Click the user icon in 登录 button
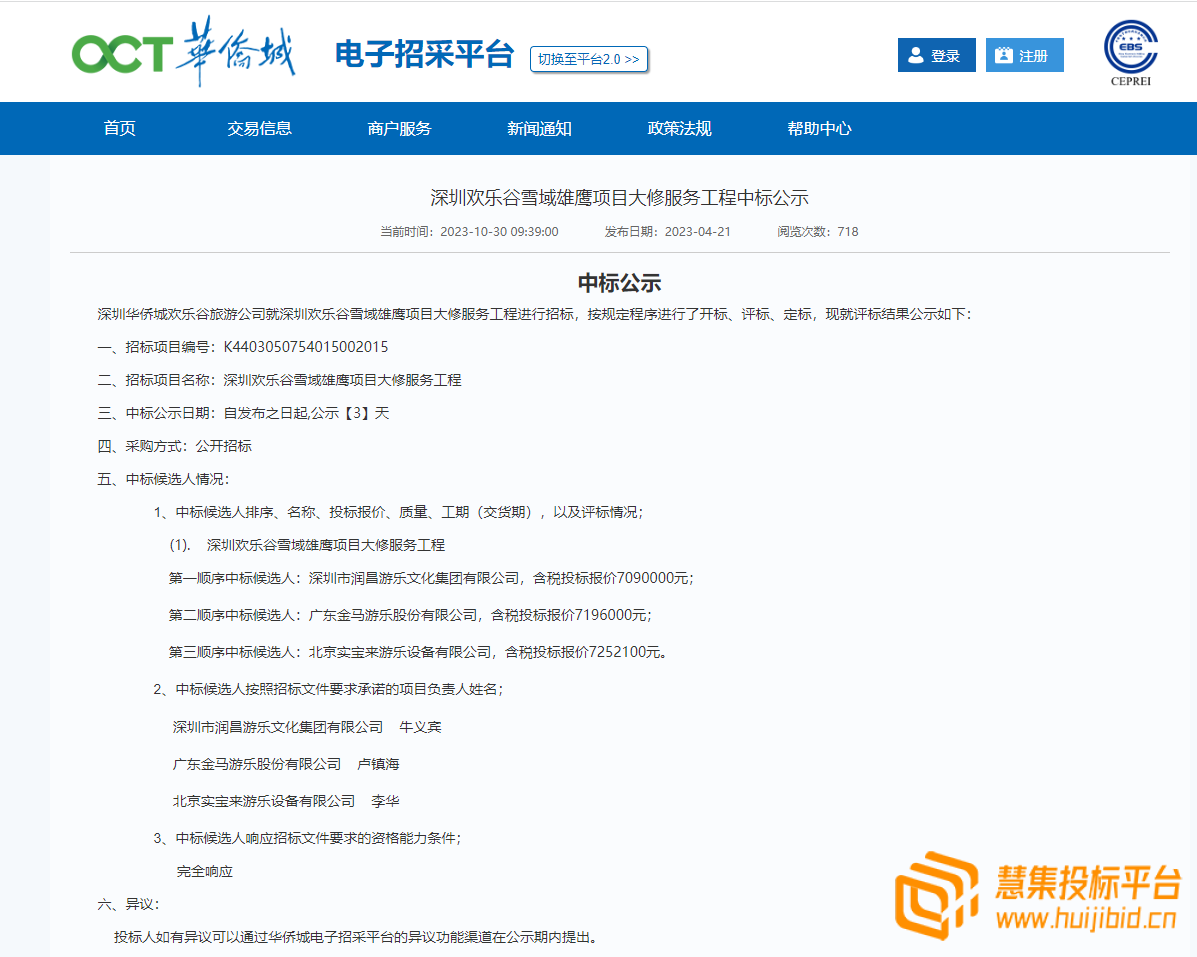Screen dimensions: 1197x957 pyautogui.click(x=916, y=56)
